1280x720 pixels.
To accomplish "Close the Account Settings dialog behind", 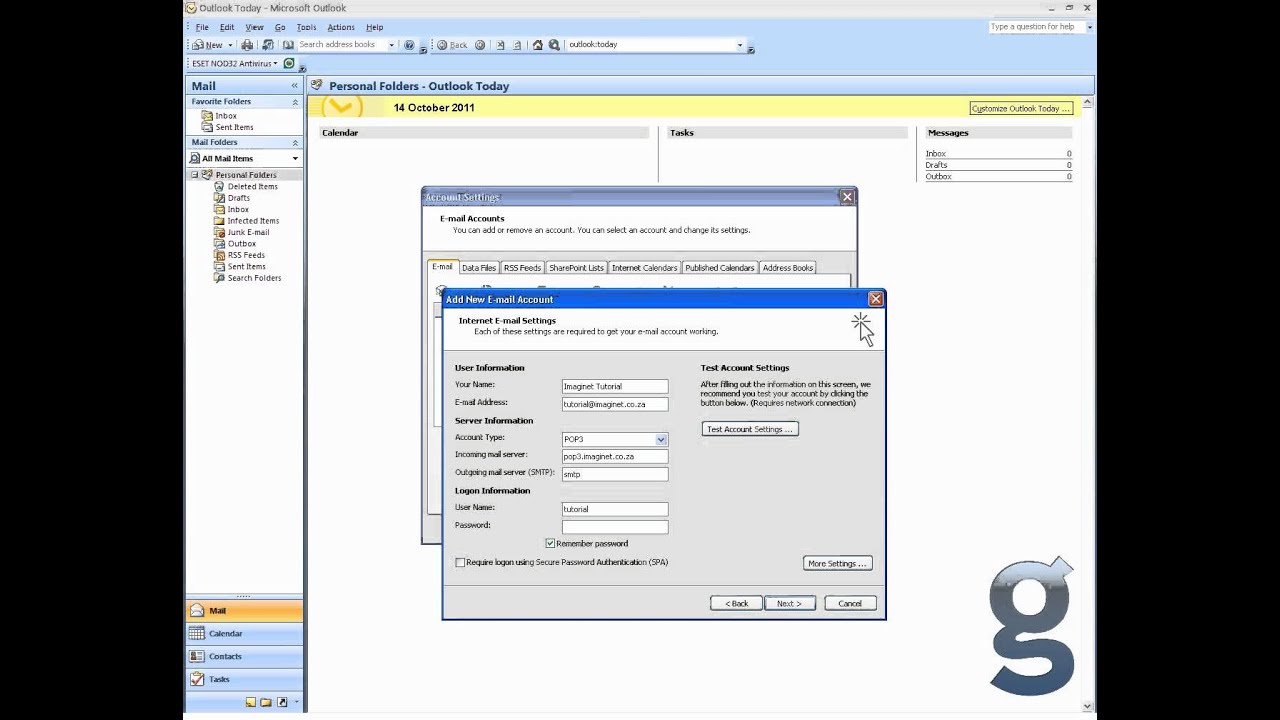I will pyautogui.click(x=847, y=197).
